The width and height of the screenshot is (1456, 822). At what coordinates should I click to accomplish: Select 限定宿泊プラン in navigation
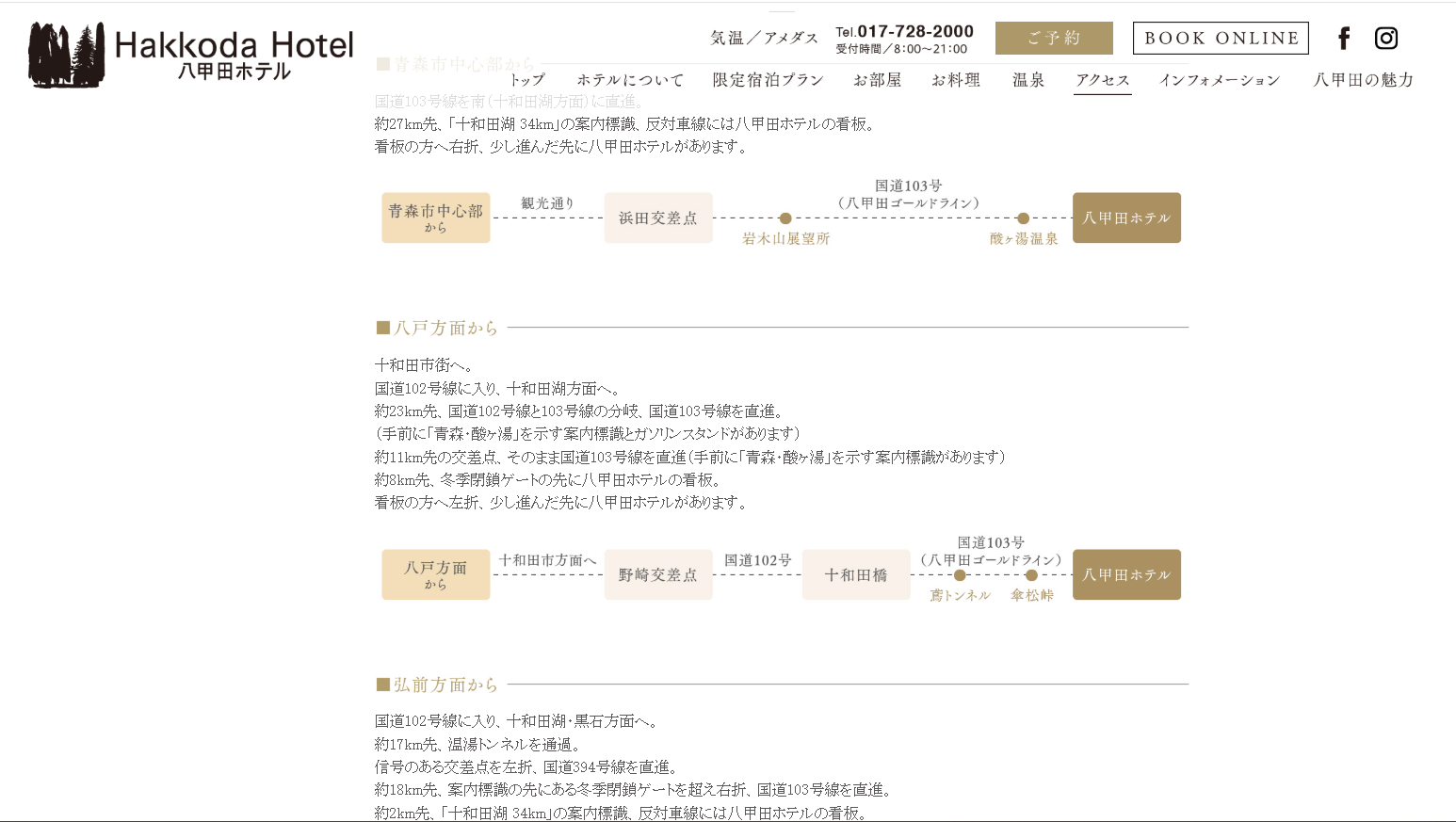pyautogui.click(x=768, y=80)
